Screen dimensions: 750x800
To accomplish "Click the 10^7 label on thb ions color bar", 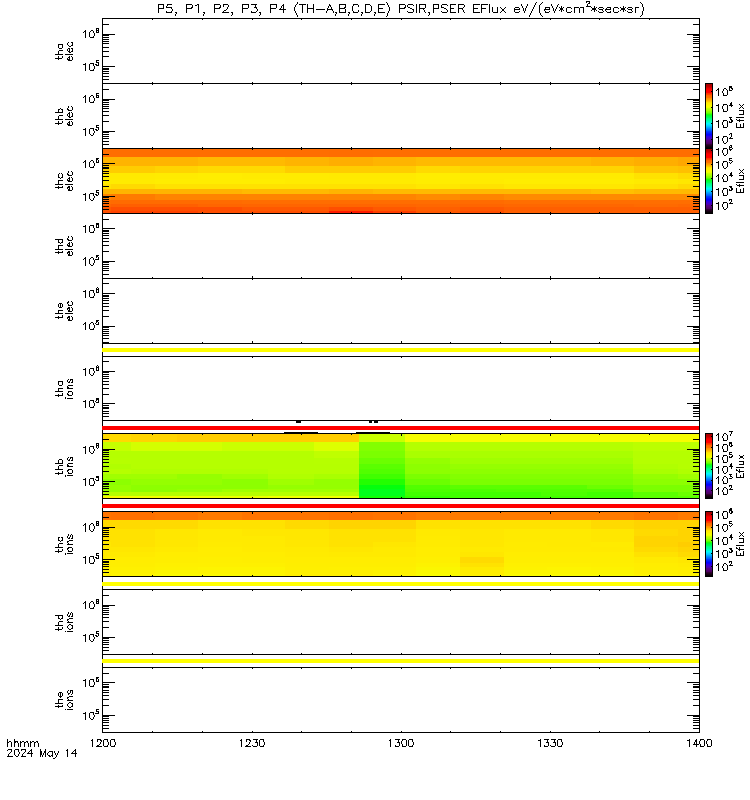I will [x=724, y=437].
